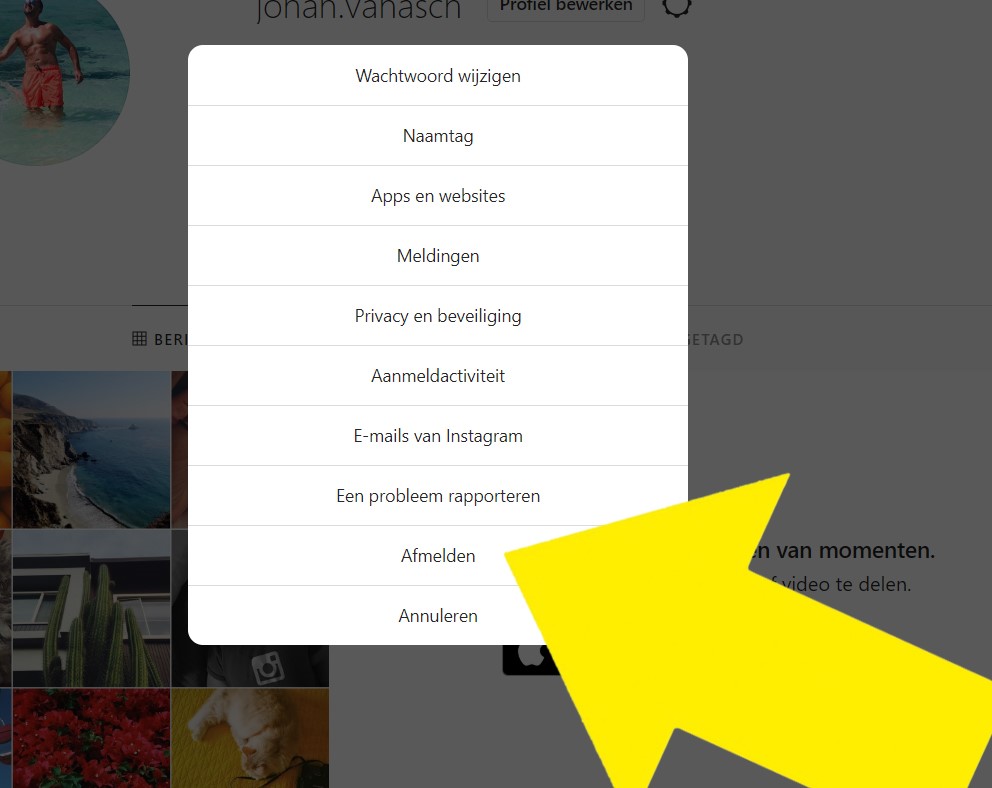Click the Instagram camera icon on thumbnail

point(268,669)
